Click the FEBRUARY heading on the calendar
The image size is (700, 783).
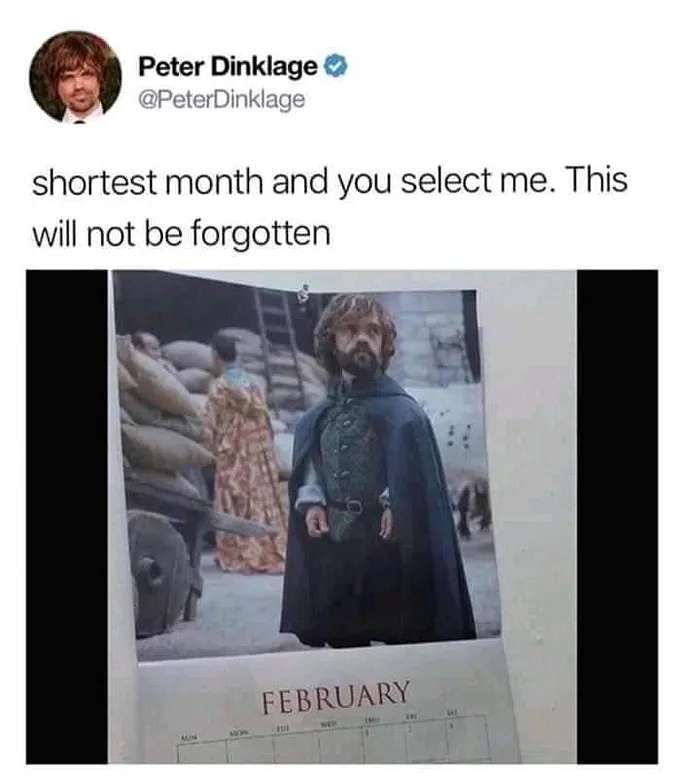[336, 696]
